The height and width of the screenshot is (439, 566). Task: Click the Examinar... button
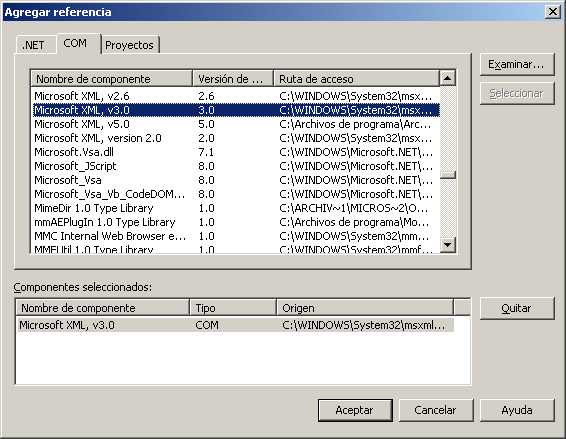pos(517,64)
